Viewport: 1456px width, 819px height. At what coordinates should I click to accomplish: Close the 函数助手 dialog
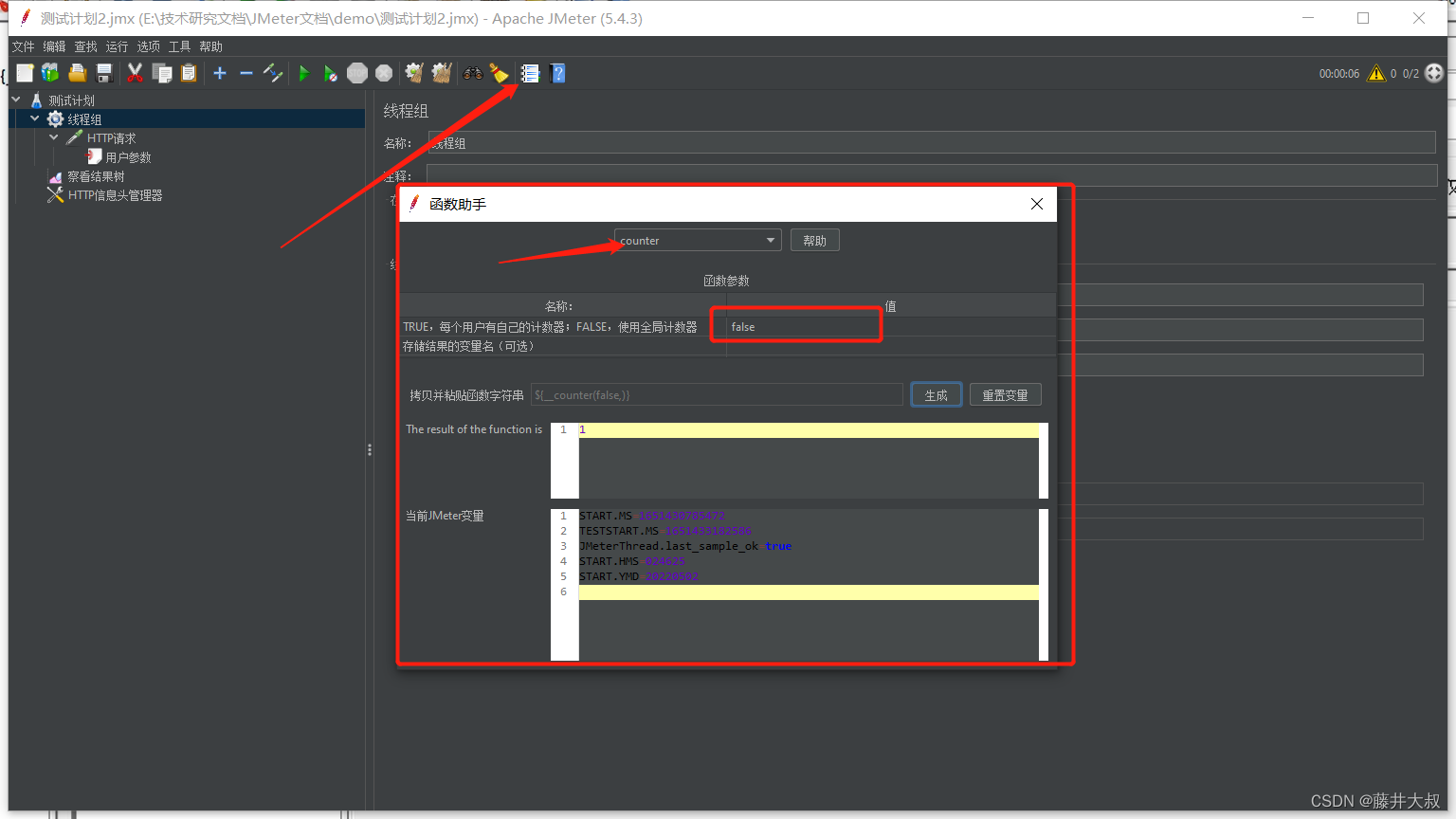tap(1037, 204)
